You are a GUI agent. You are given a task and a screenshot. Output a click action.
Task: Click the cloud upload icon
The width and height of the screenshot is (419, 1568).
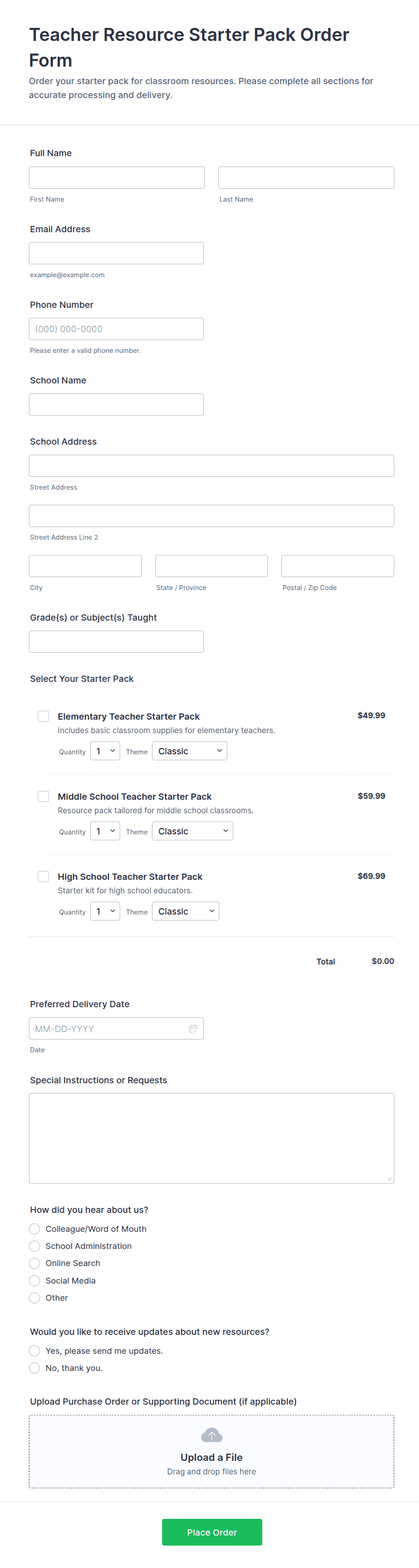(x=211, y=1435)
